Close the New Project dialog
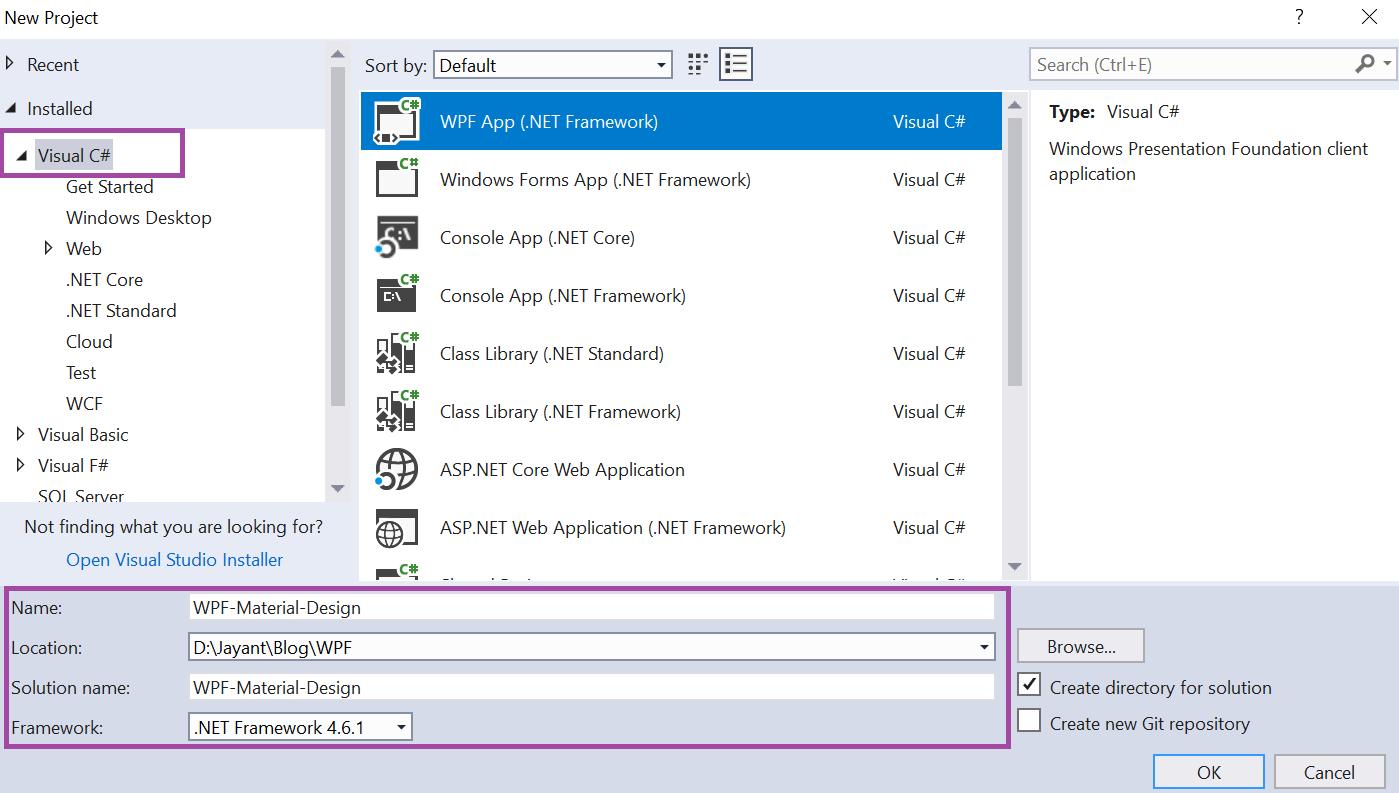This screenshot has width=1399, height=793. (1369, 18)
